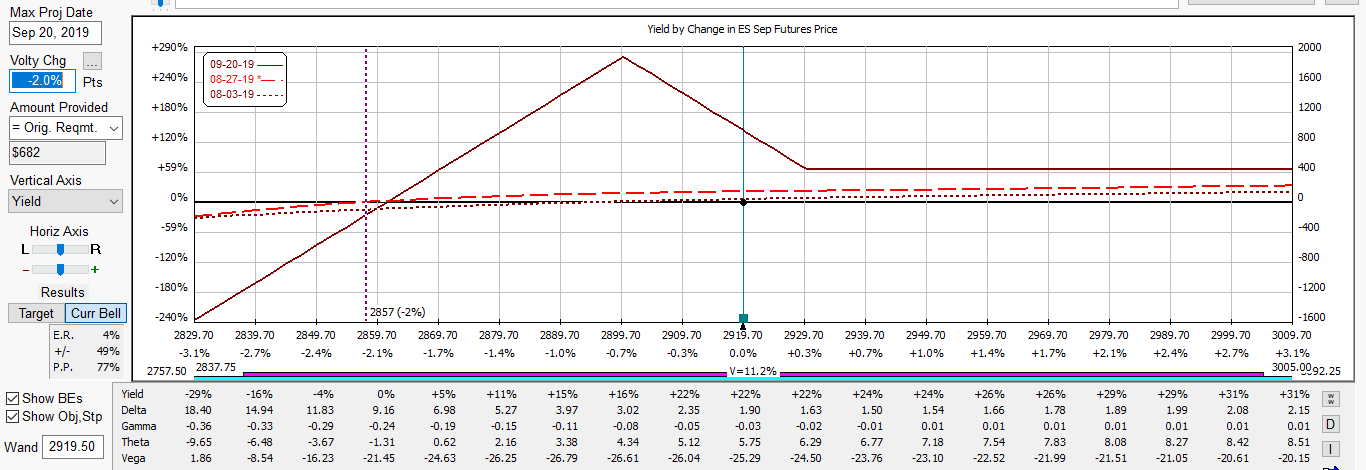Click the Yield value -29% in table

point(199,394)
